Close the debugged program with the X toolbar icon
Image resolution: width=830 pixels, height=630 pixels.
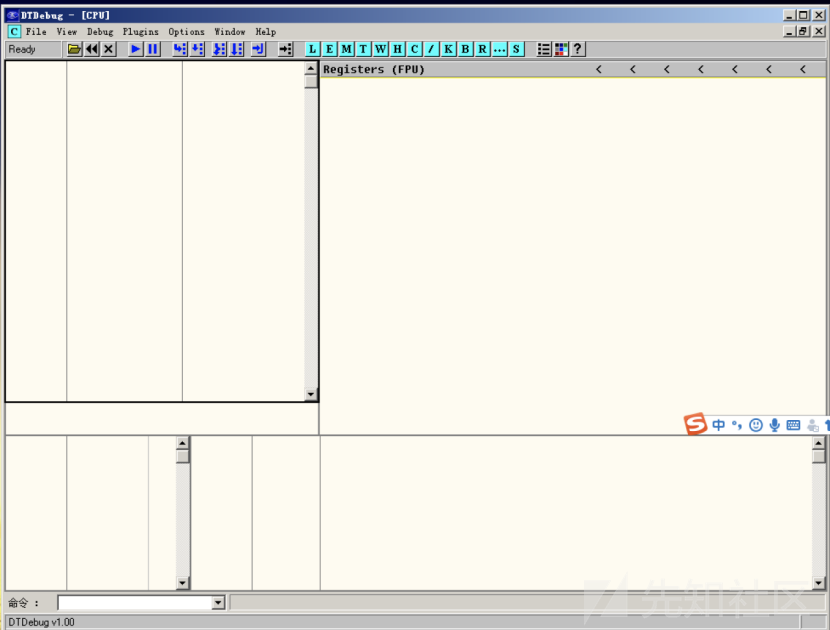pos(109,49)
